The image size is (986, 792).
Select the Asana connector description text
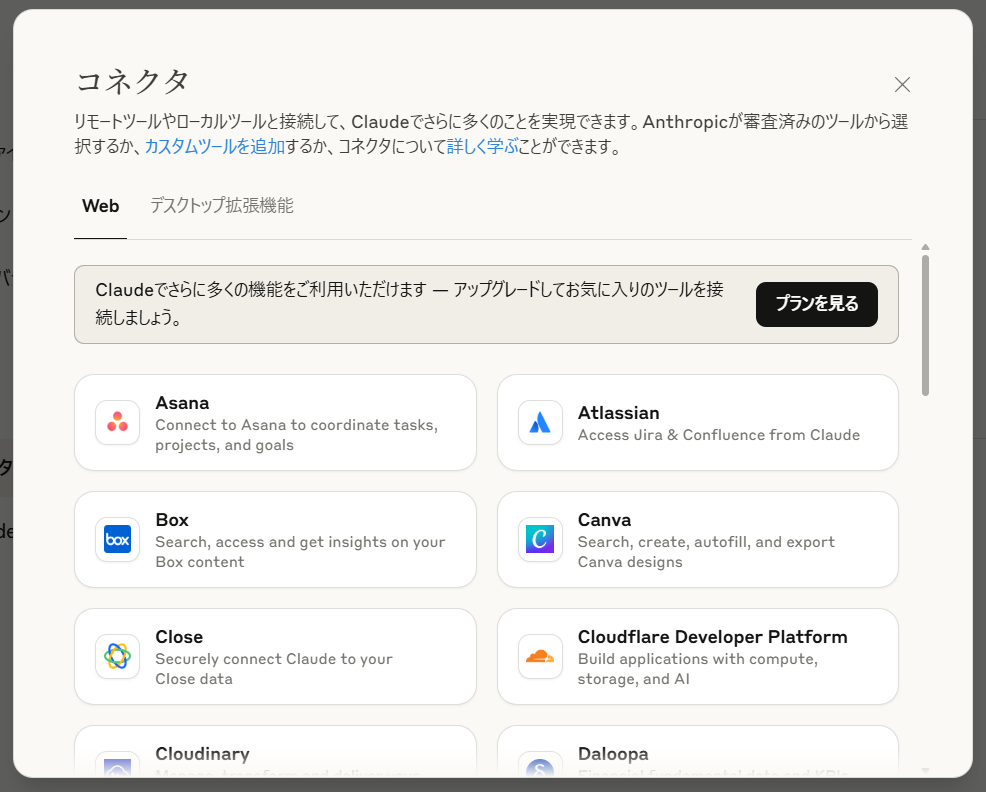pos(296,435)
